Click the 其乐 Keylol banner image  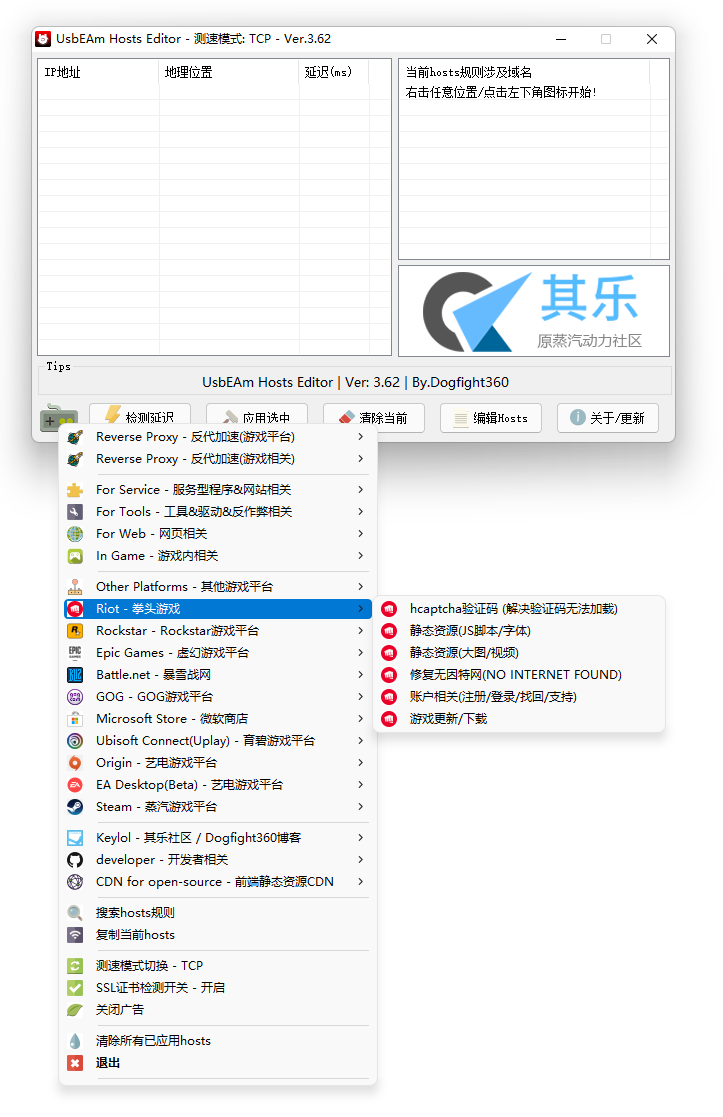tap(534, 311)
